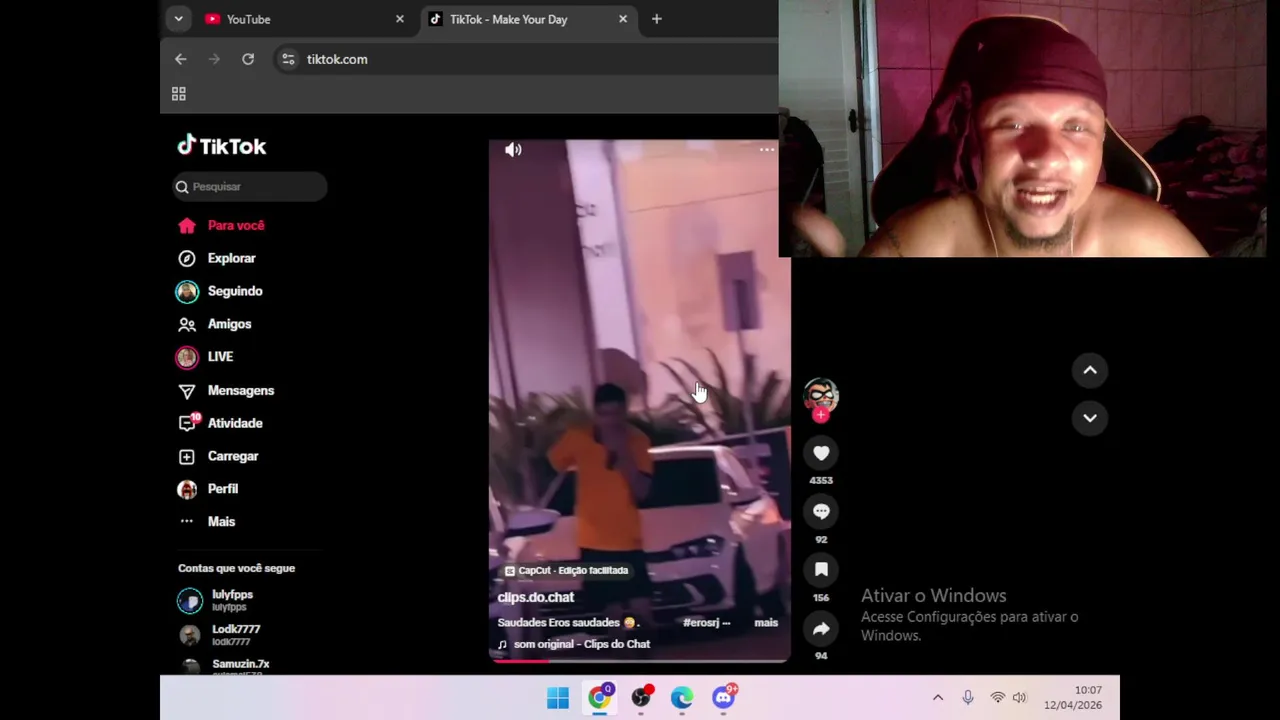Open the video three-dot options menu
The width and height of the screenshot is (1280, 720).
tap(767, 150)
